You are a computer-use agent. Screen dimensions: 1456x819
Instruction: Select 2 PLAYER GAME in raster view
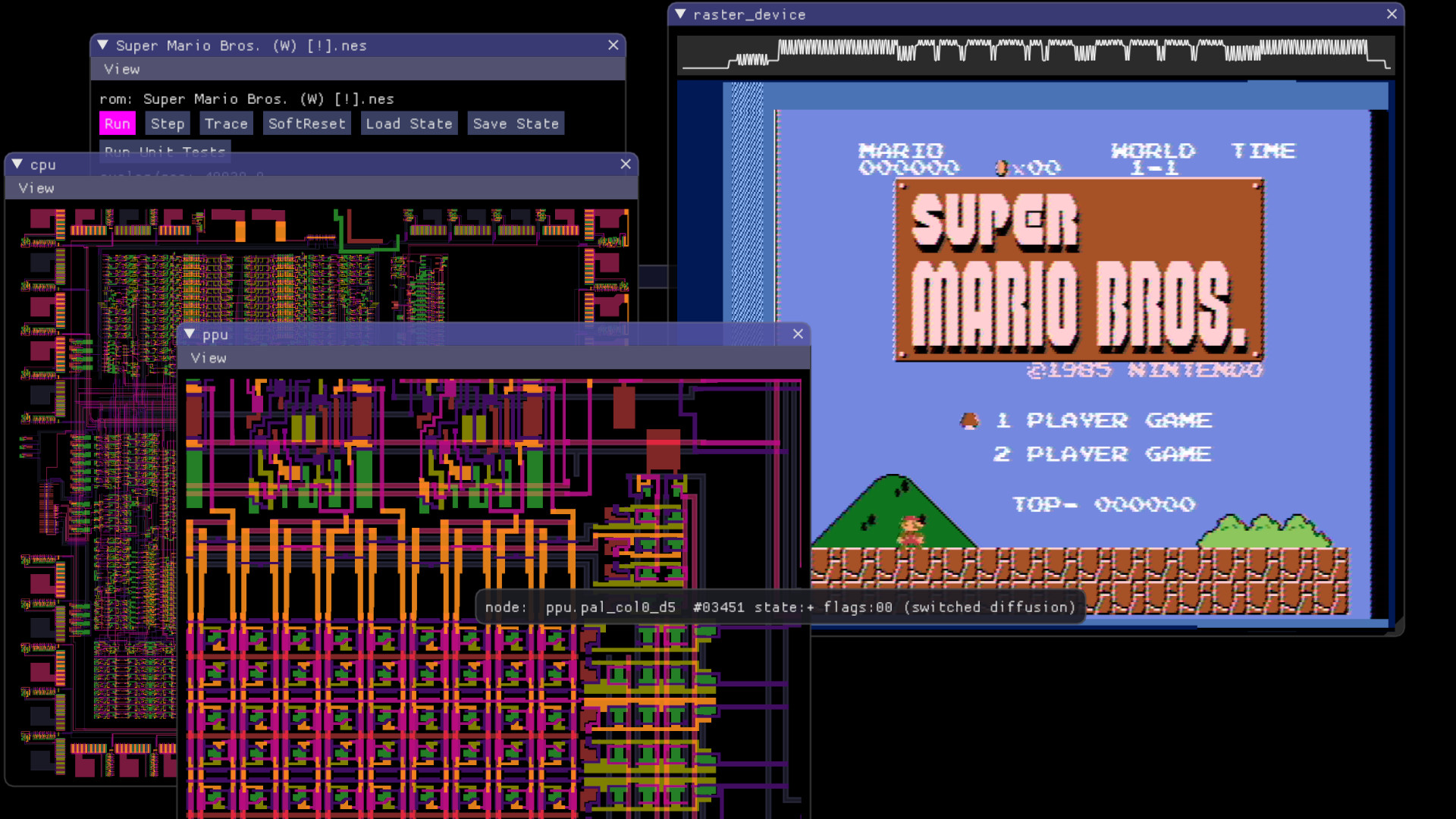point(1103,454)
